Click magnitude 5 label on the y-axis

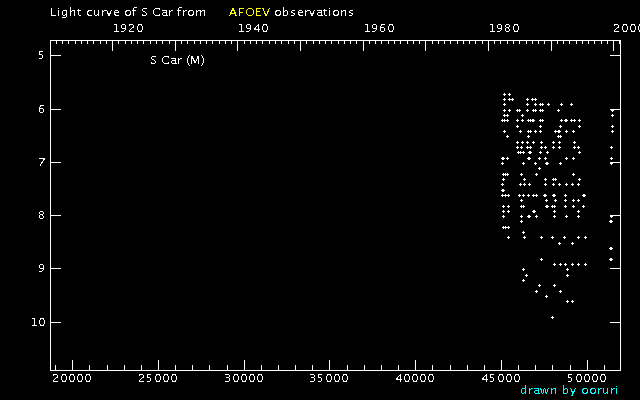[x=40, y=56]
